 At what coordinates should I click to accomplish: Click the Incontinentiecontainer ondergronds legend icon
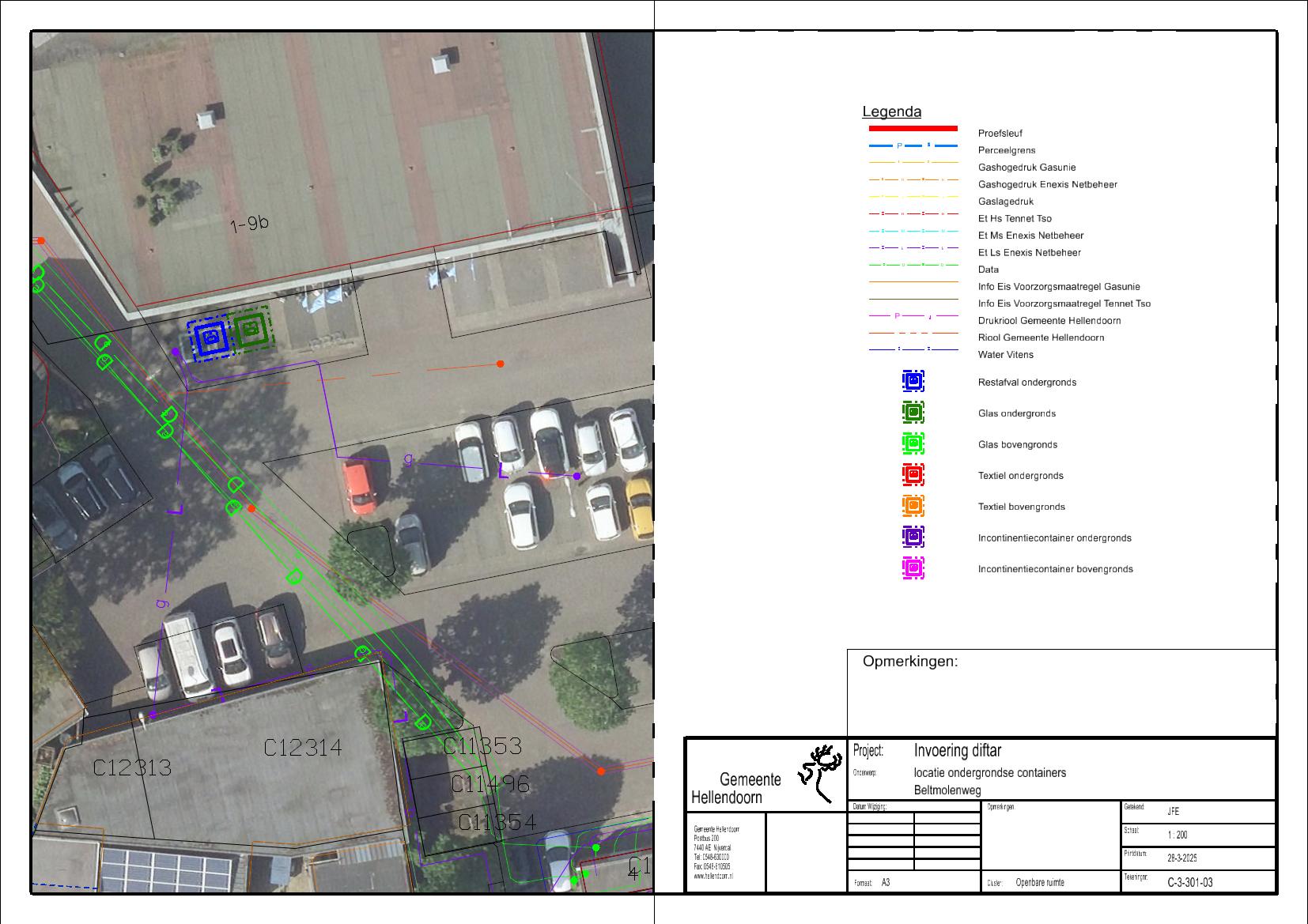[913, 537]
